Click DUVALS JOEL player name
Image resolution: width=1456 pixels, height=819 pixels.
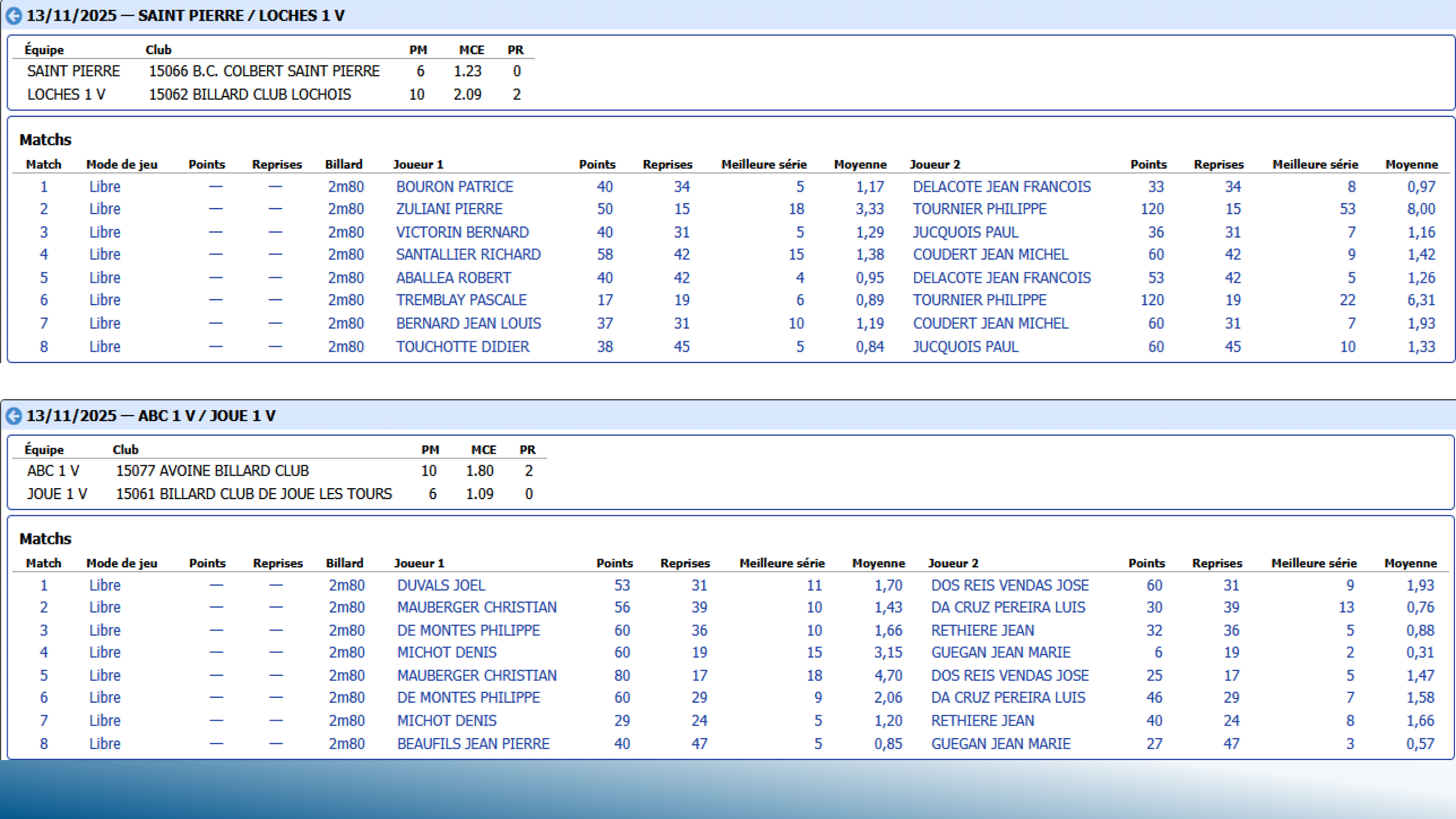441,585
